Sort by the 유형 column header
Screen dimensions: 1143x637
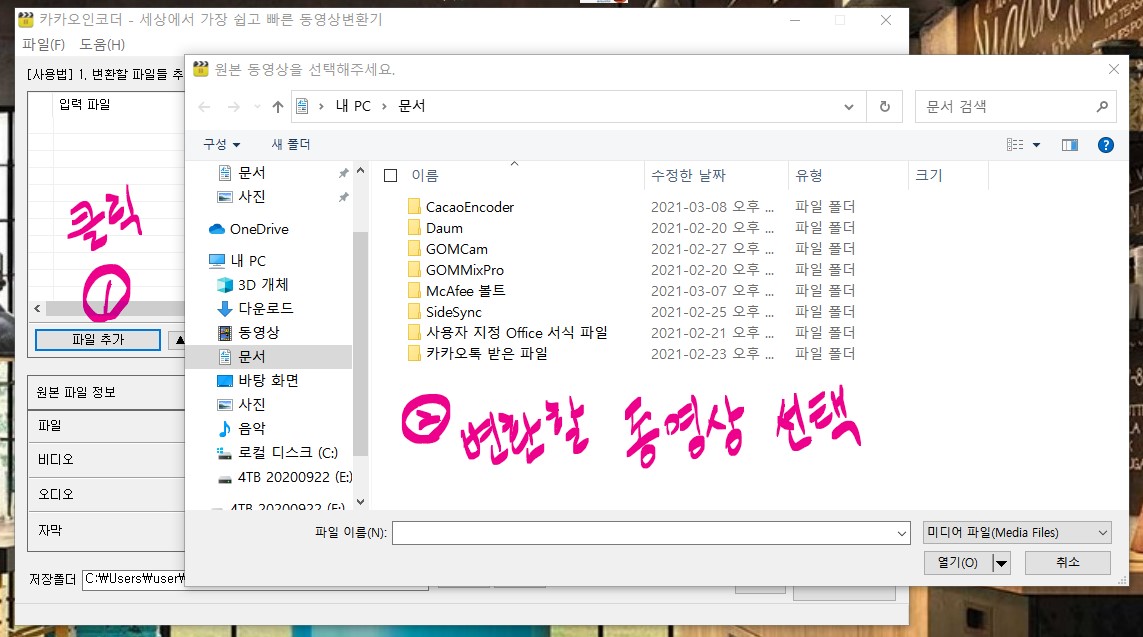(x=808, y=176)
